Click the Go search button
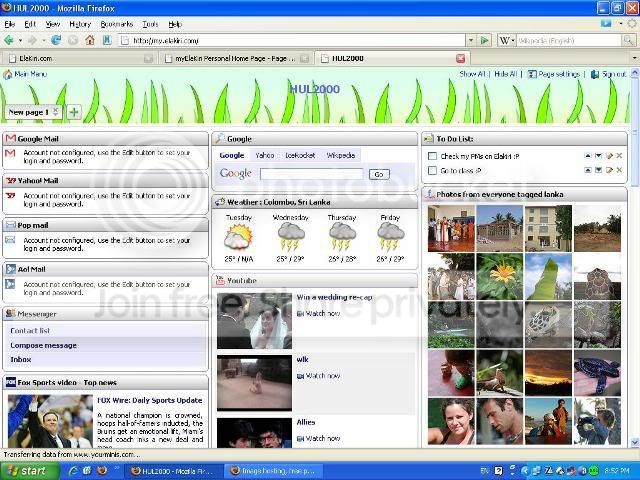This screenshot has height=480, width=640. [379, 174]
